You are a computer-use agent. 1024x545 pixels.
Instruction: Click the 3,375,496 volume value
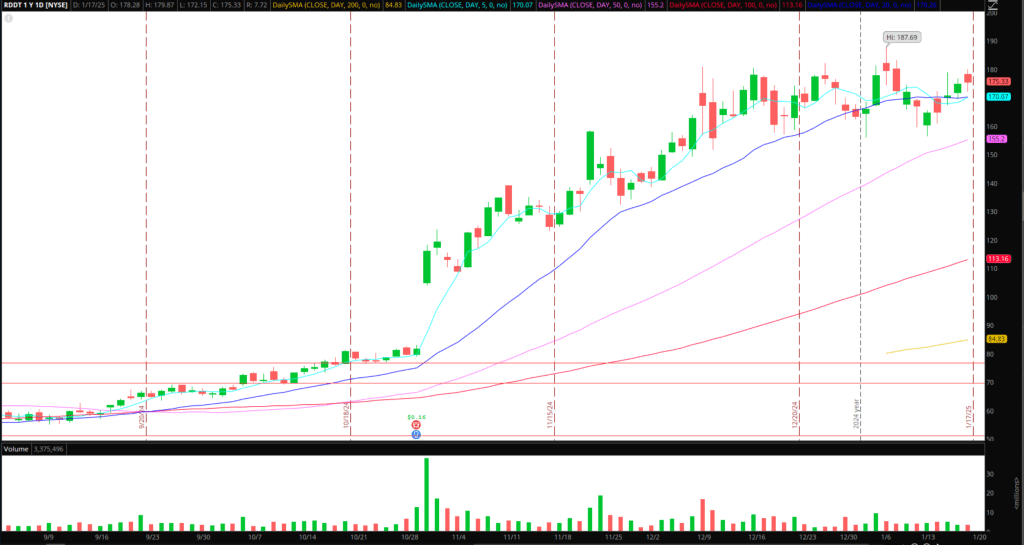(x=48, y=449)
